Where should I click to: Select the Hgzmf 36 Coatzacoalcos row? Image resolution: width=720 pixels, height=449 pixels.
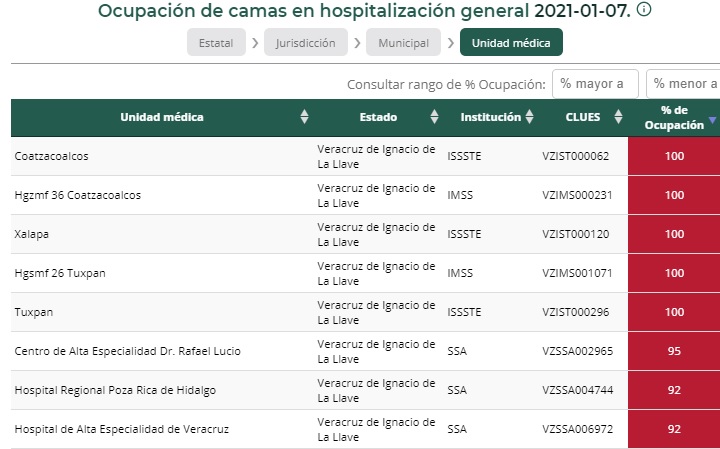coord(77,195)
